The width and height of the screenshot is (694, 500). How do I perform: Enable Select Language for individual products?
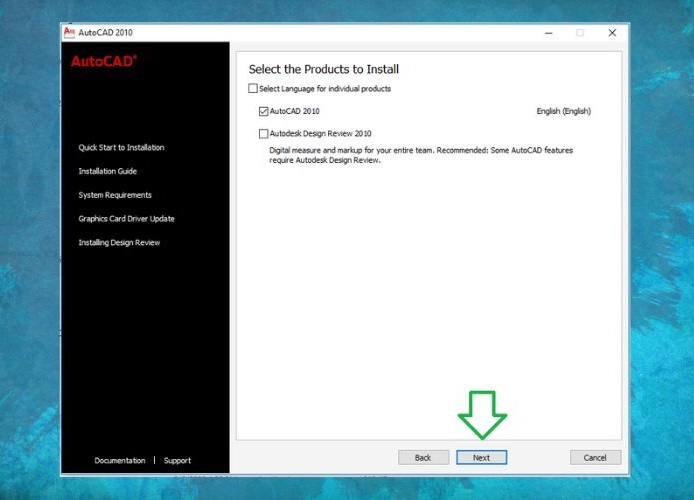[x=253, y=88]
